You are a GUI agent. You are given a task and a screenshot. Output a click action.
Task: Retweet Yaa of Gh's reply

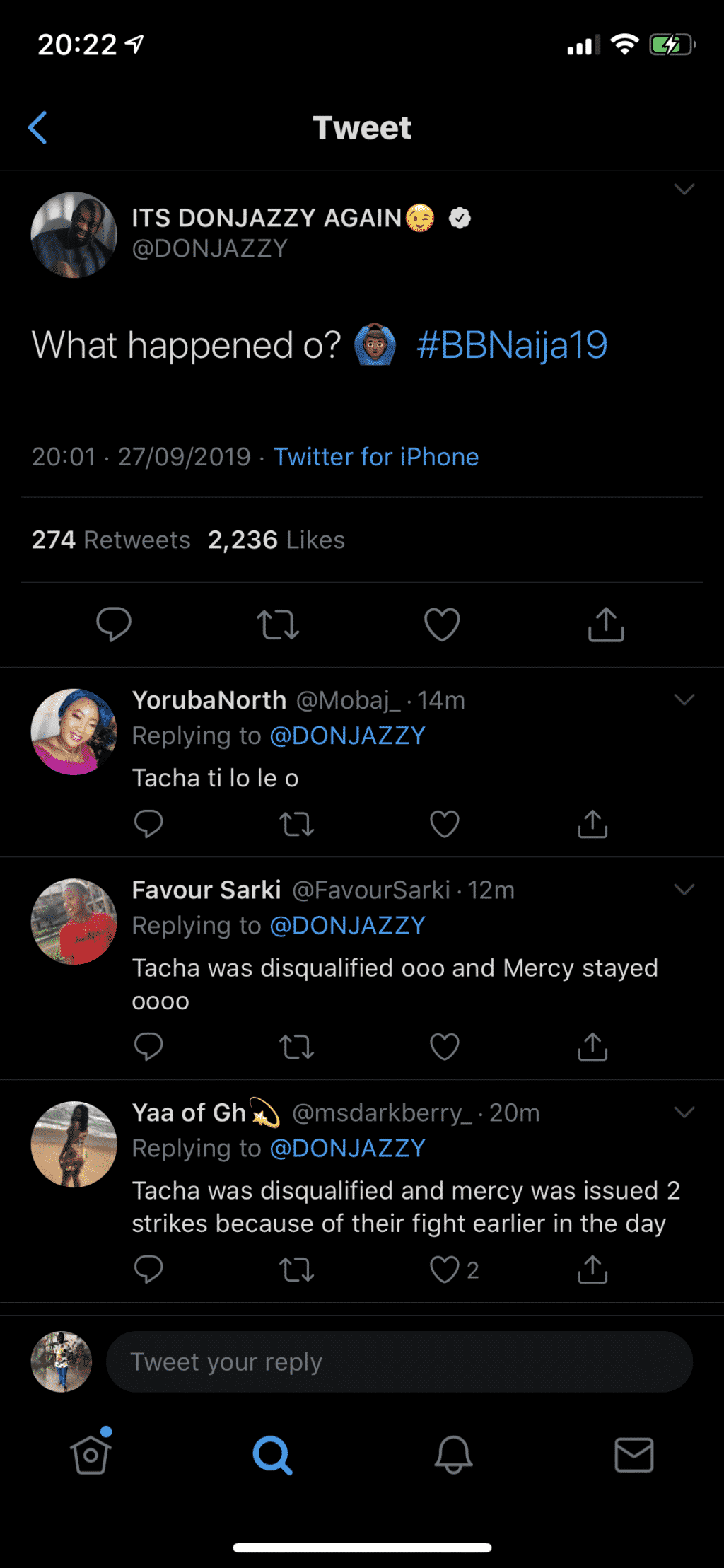point(296,1270)
